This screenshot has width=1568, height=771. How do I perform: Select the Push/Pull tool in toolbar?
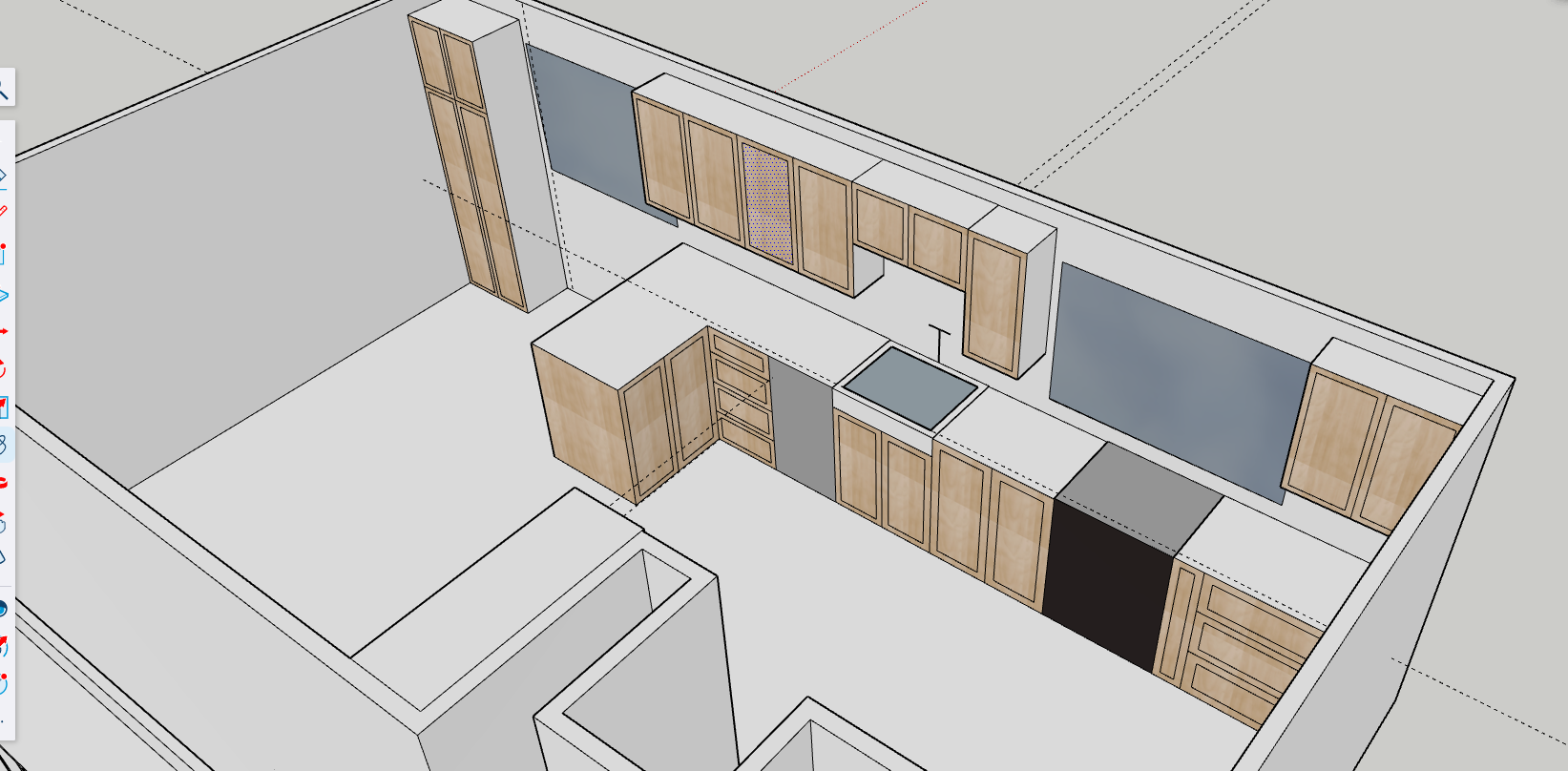point(3,296)
